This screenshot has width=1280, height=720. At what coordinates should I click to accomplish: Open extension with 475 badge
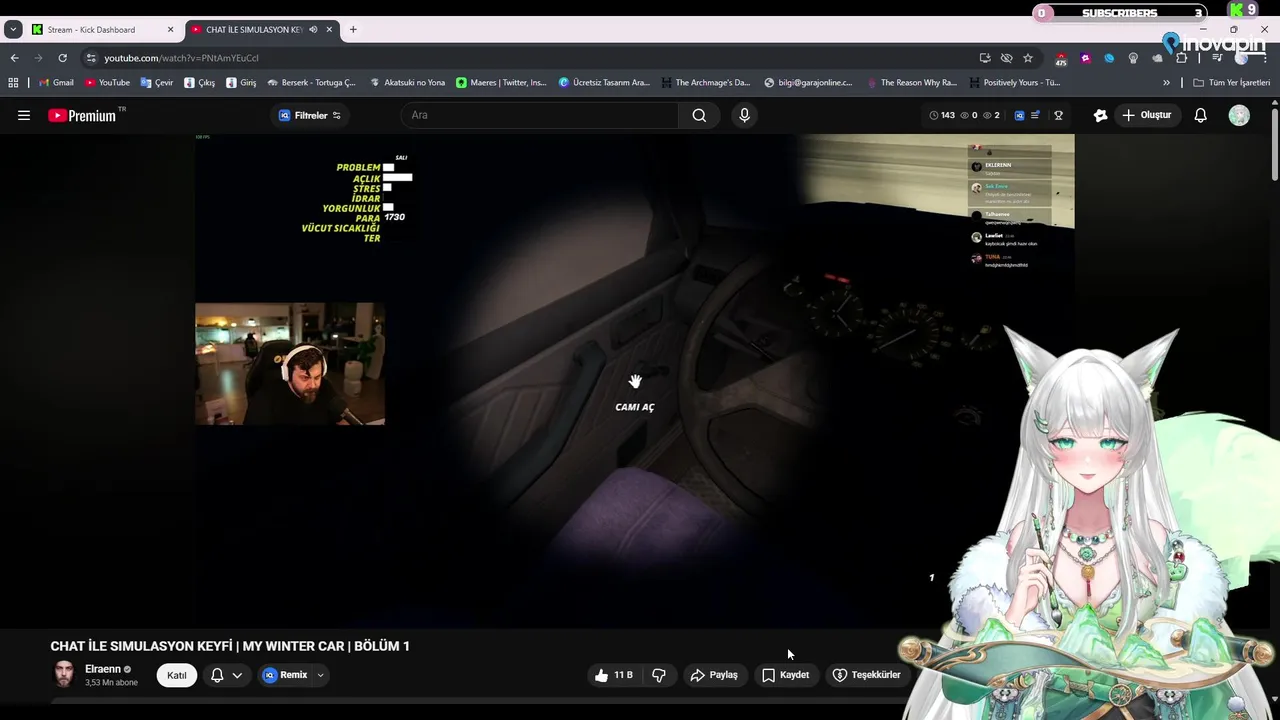(x=1061, y=59)
